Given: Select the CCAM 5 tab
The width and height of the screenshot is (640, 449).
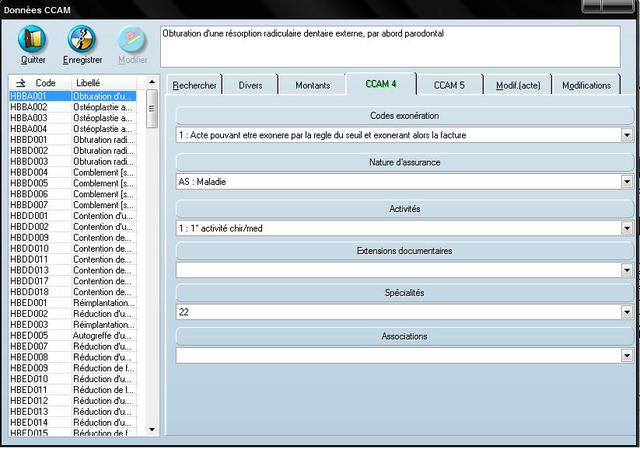Looking at the screenshot, I should (x=449, y=86).
